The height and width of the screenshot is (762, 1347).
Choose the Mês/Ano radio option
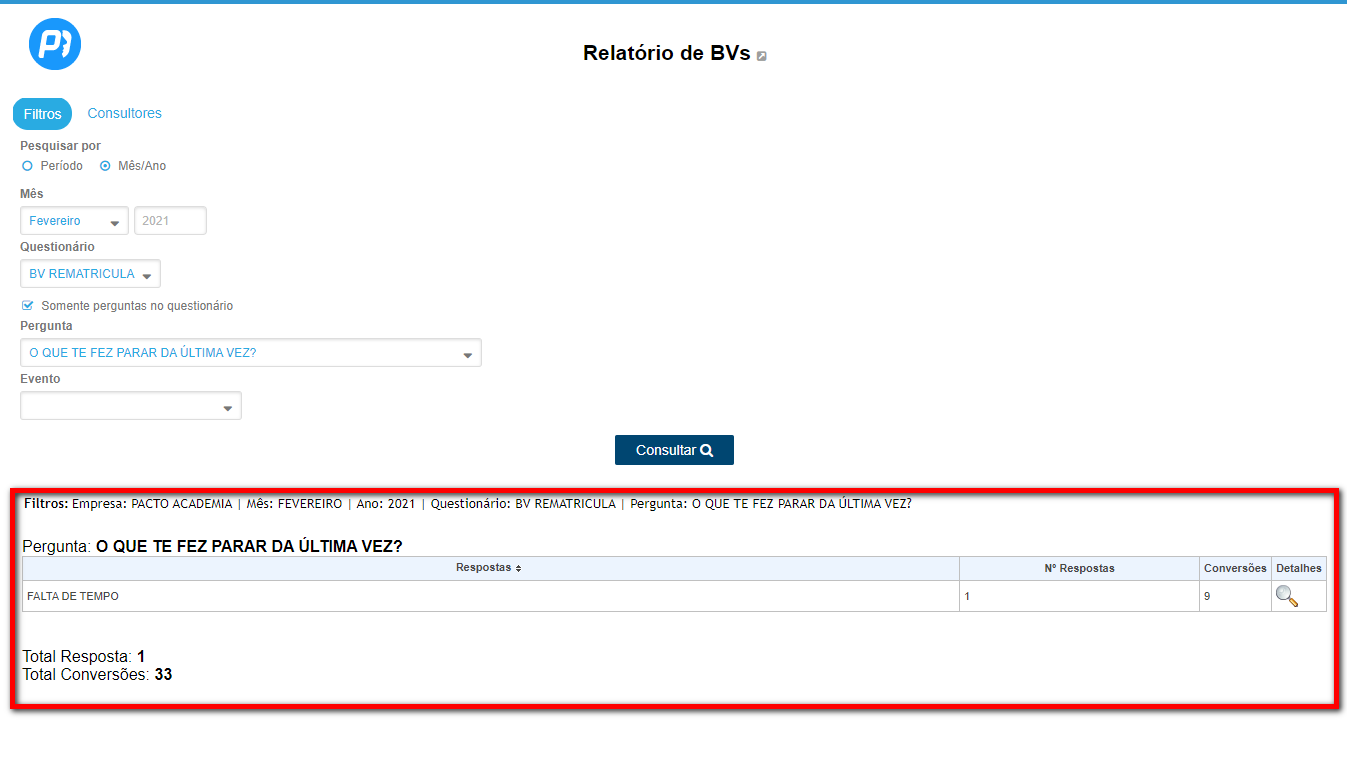point(105,166)
